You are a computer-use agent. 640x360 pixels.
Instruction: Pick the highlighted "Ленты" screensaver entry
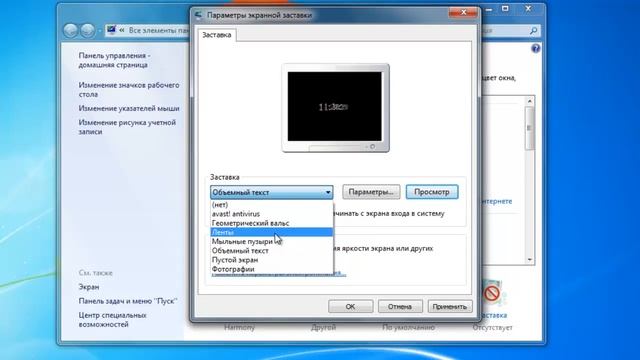271,232
